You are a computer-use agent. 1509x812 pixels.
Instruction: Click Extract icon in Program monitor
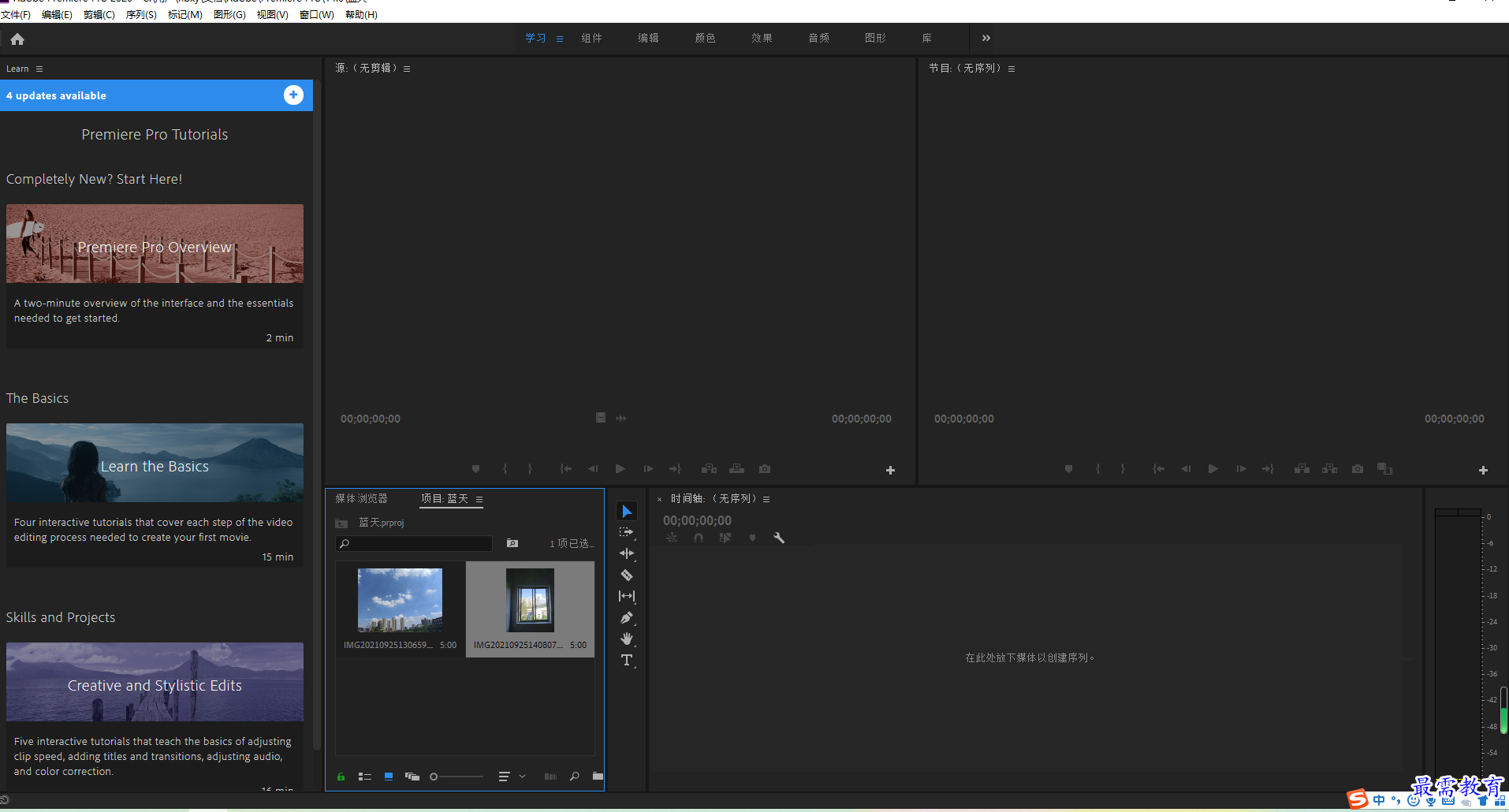tap(1330, 469)
